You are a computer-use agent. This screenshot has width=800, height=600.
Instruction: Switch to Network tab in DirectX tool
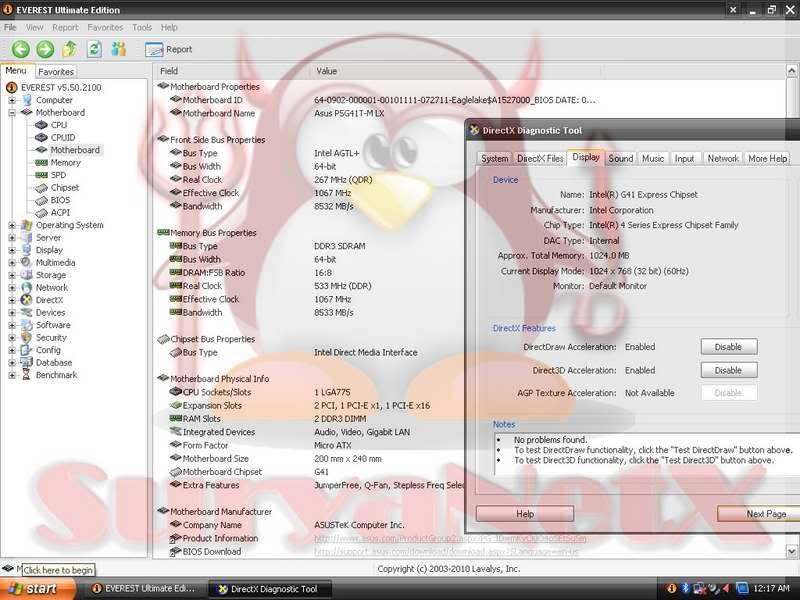(723, 159)
